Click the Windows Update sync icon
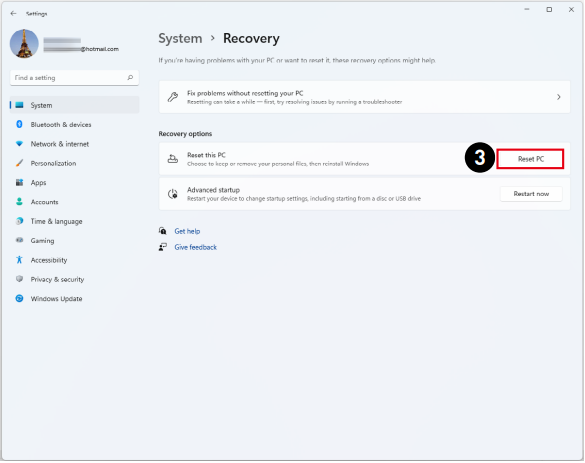 pyautogui.click(x=19, y=298)
